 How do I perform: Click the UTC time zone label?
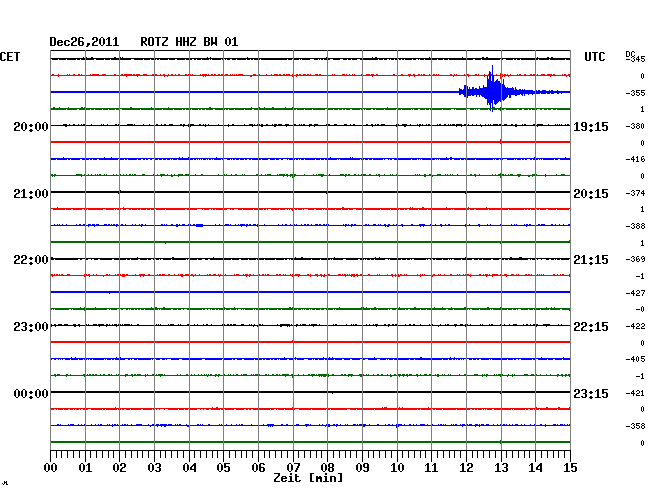coord(594,57)
